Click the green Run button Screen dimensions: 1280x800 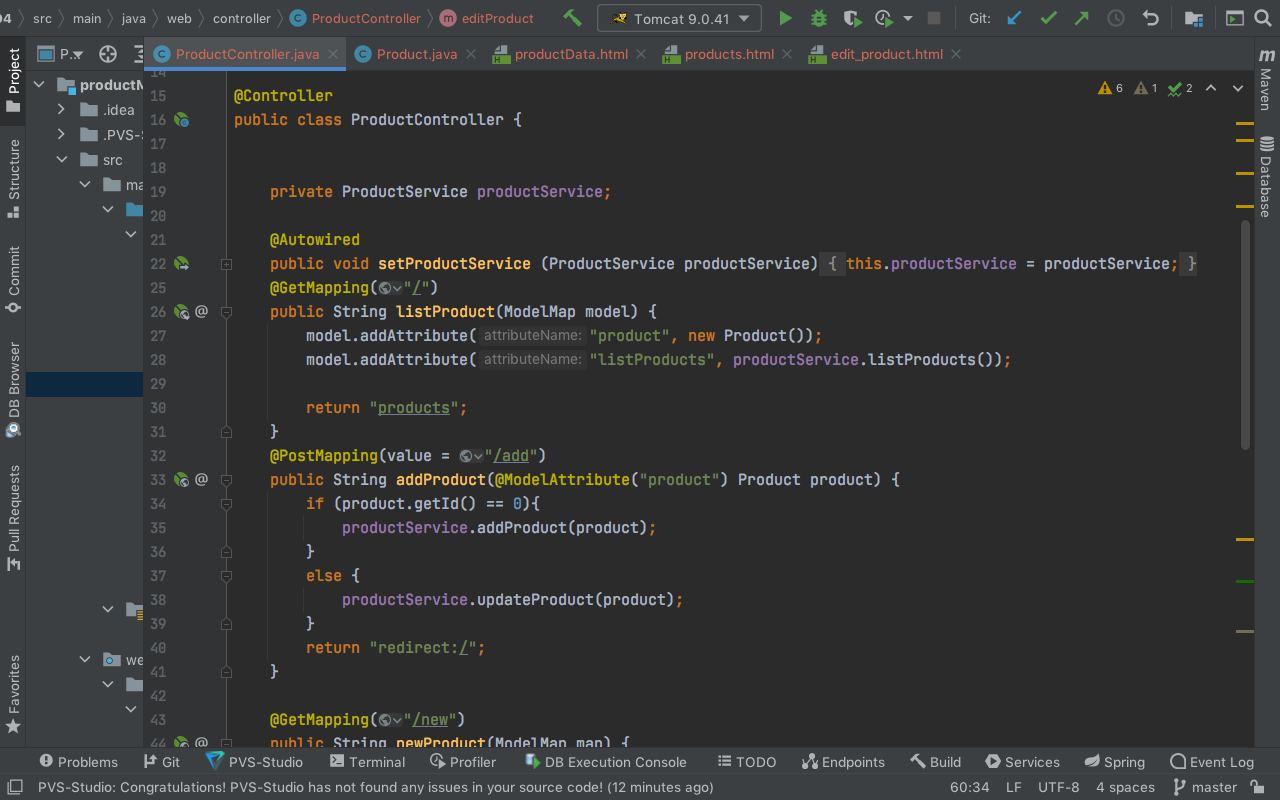785,18
